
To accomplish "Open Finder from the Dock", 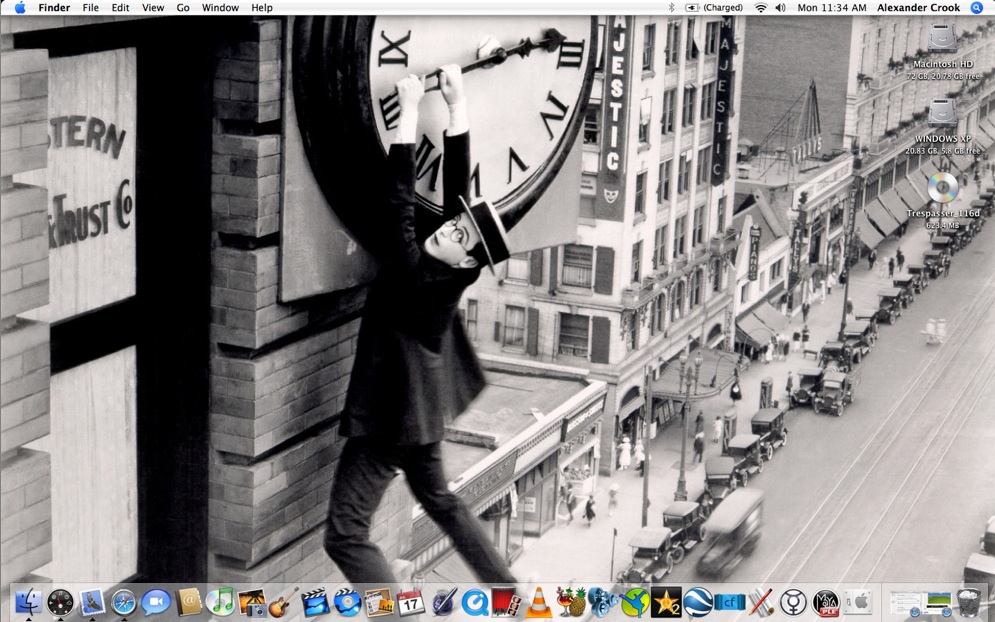I will pos(29,602).
